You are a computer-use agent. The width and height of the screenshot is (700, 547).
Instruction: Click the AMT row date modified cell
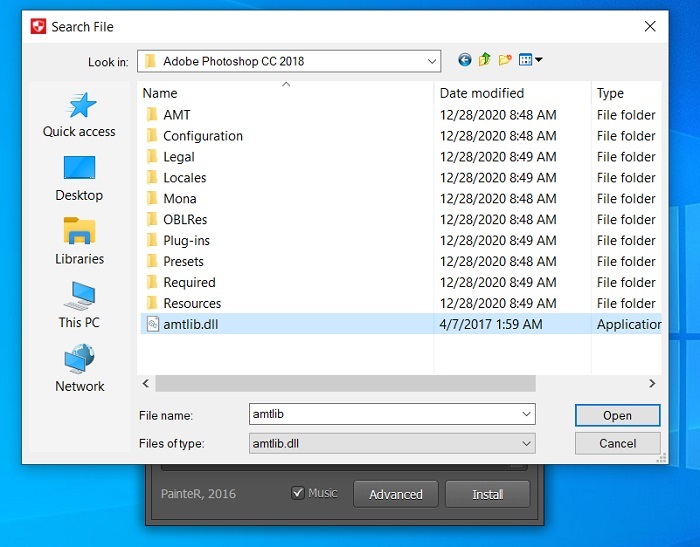498,115
